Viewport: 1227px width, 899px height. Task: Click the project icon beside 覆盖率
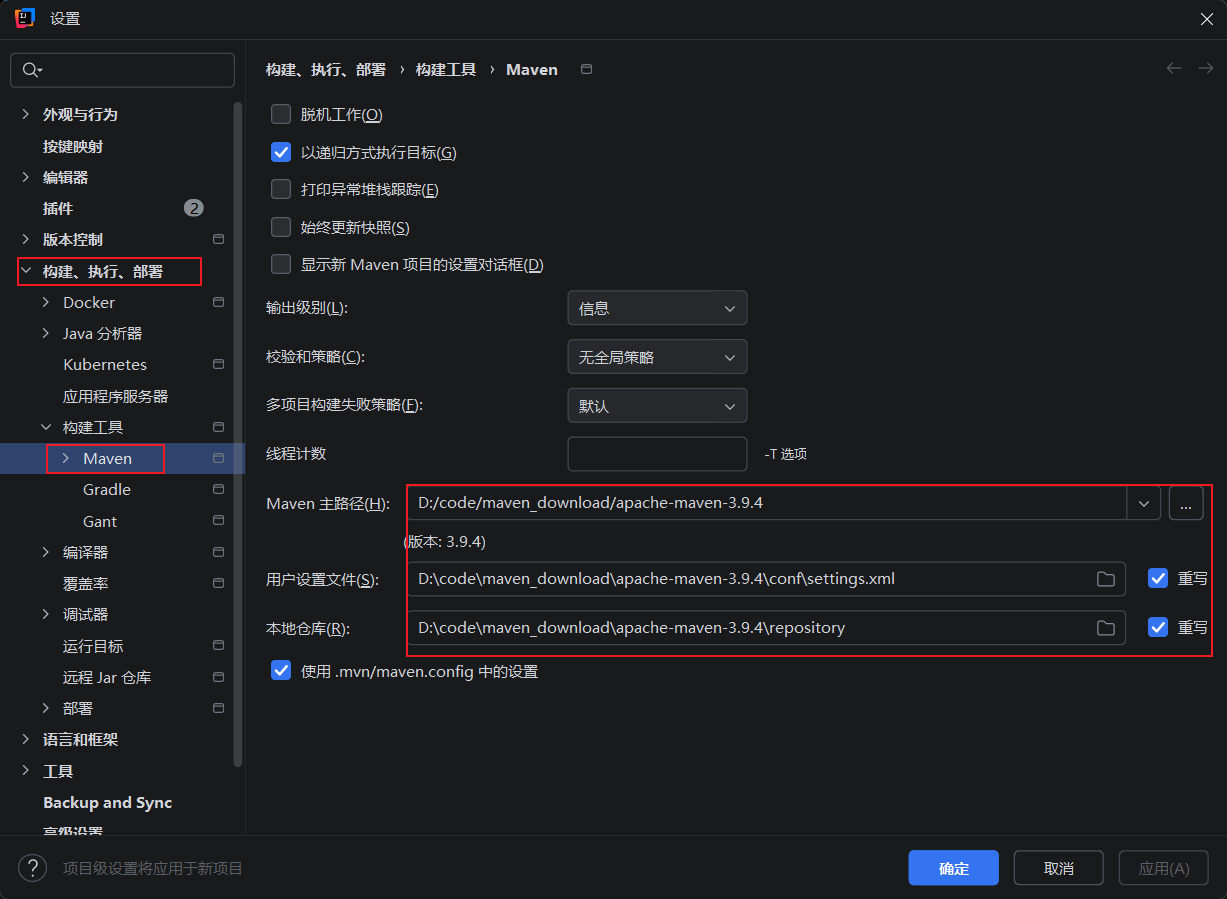coord(218,583)
